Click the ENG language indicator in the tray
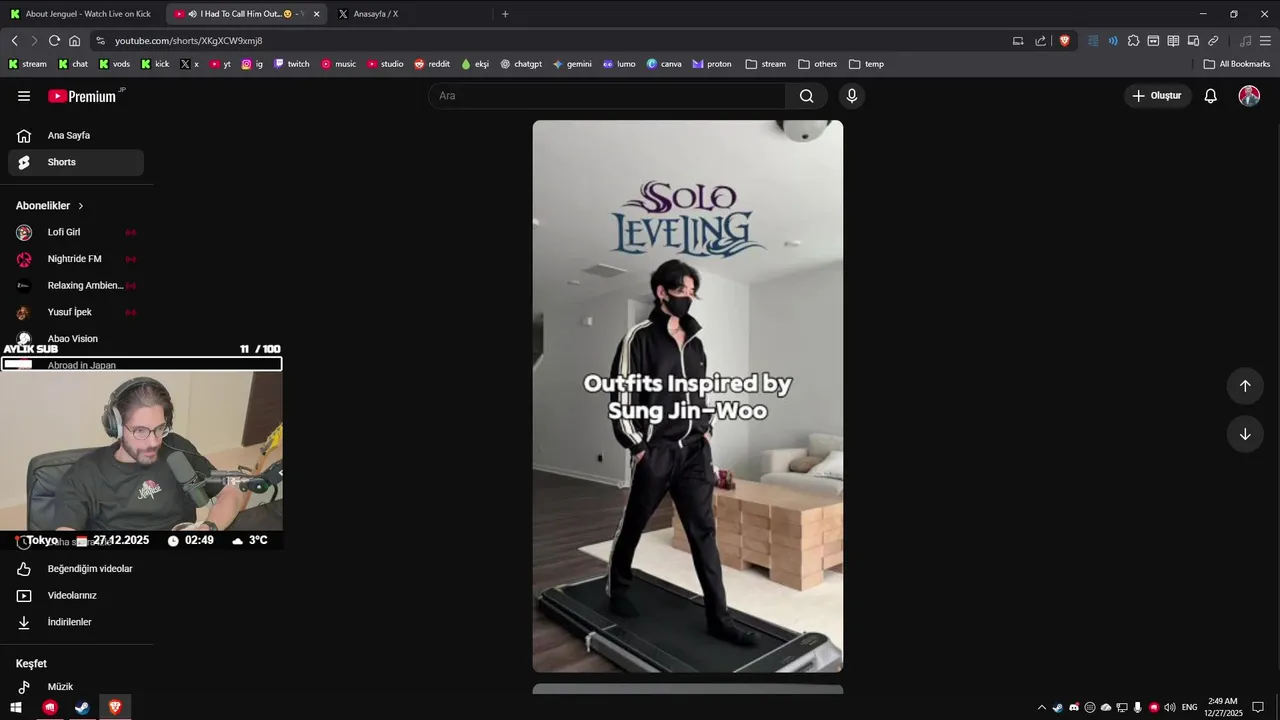The height and width of the screenshot is (720, 1280). [1189, 707]
